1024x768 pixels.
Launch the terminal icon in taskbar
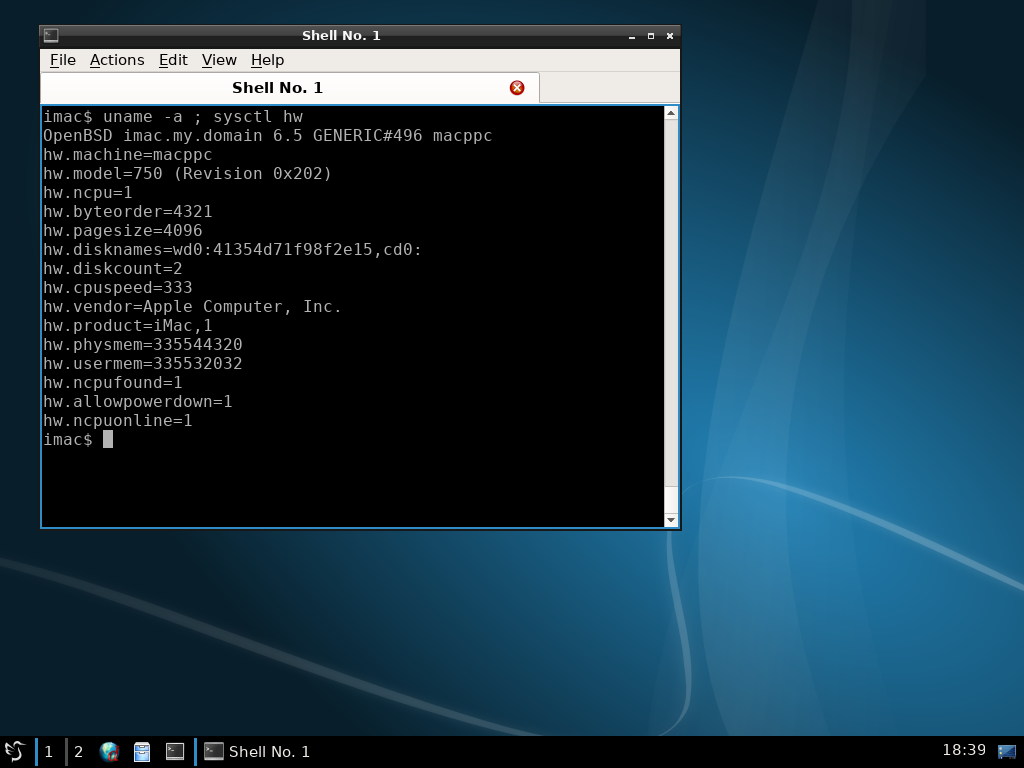[x=174, y=752]
